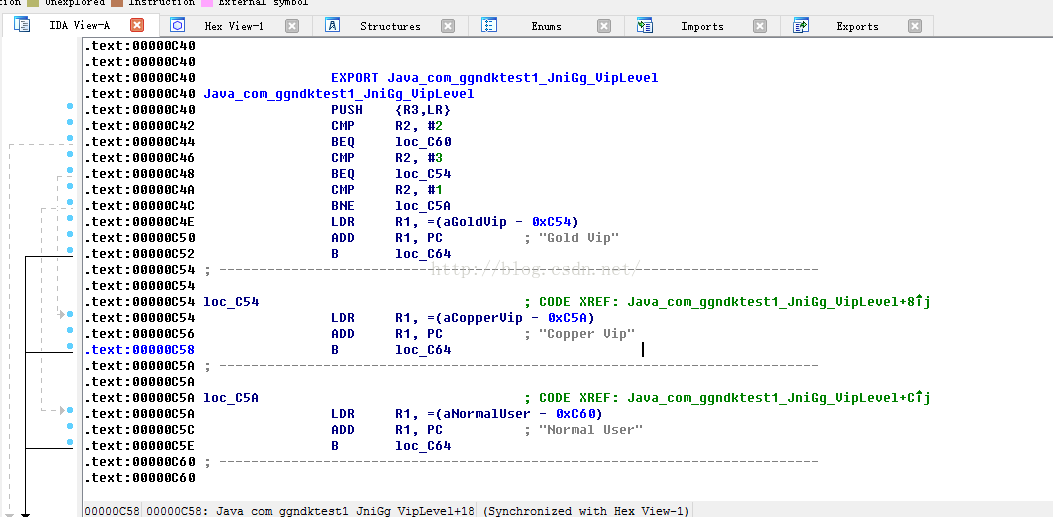Follow loc_C60 in the first BEQ

pos(423,142)
